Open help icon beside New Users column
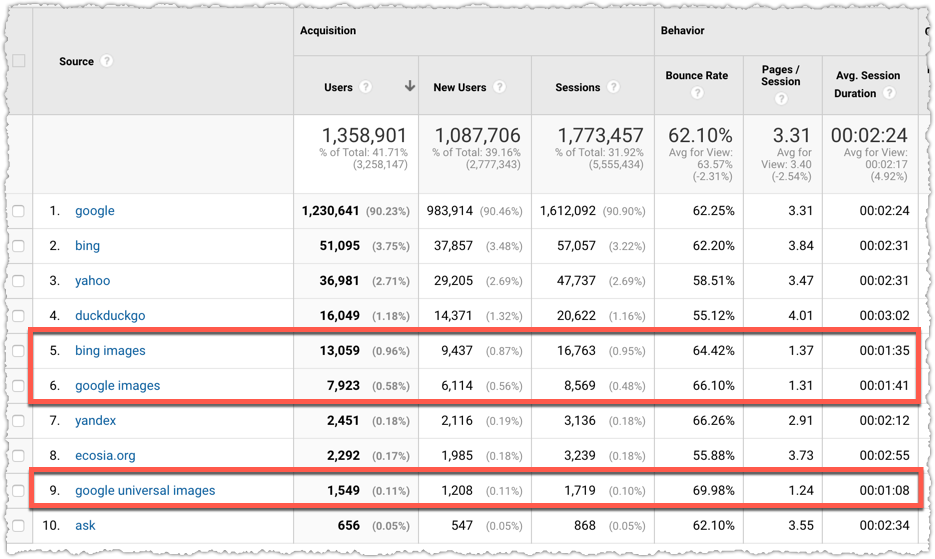Viewport: 935px width, 559px height. pos(500,87)
